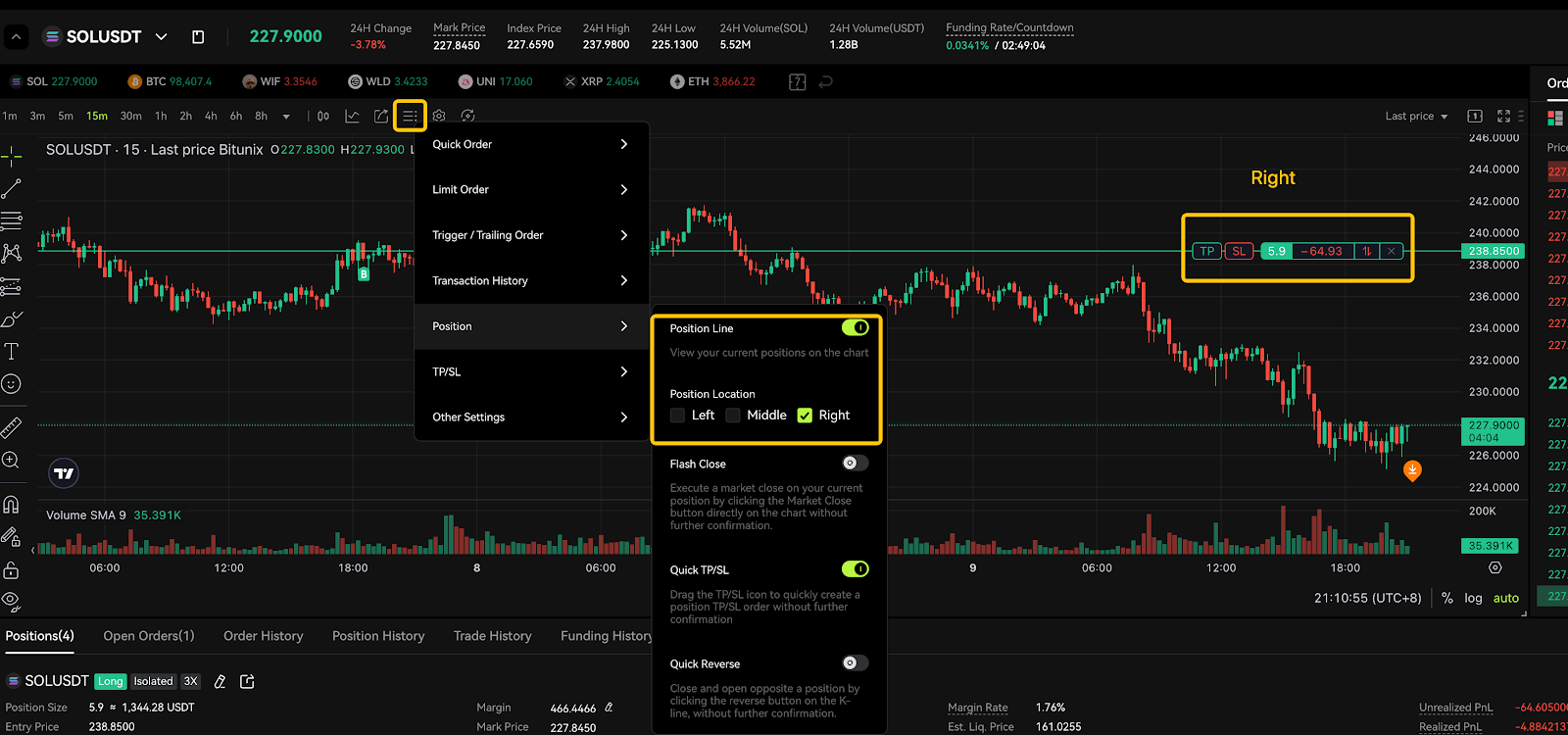The height and width of the screenshot is (735, 1568).
Task: Jump to latest bar orange arrow
Action: 1412,470
